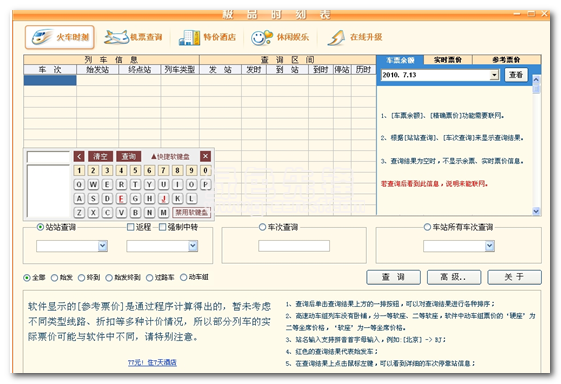The image size is (561, 384).
Task: Expand the station dropdown under 车站所有车次查询
Action: (489, 246)
